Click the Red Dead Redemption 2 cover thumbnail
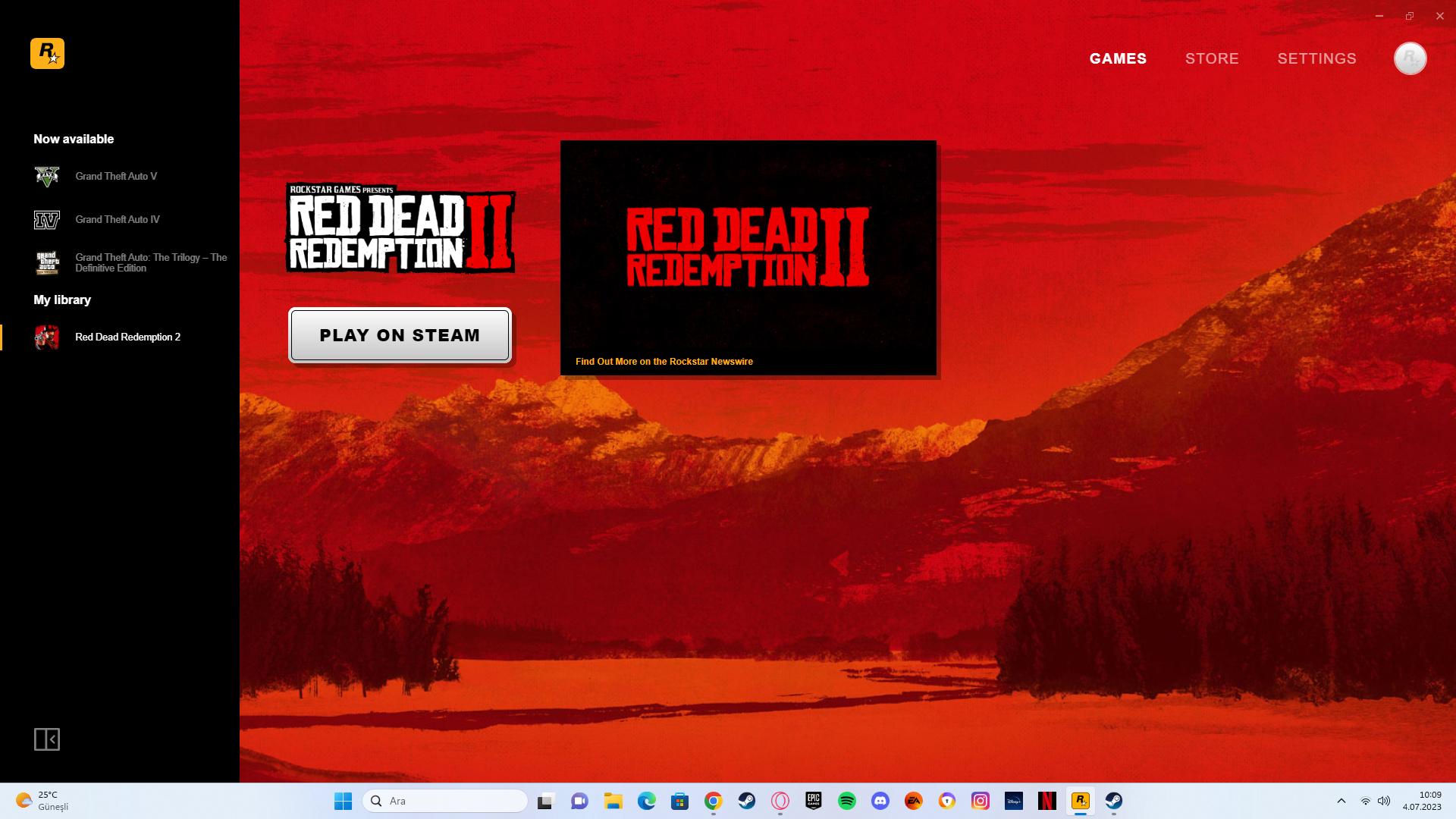The image size is (1456, 819). coord(47,337)
